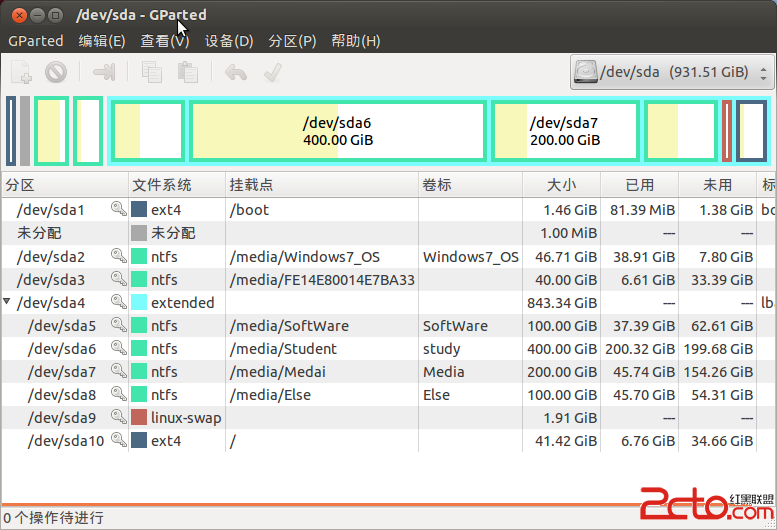The height and width of the screenshot is (530, 777).
Task: Click the key icon beside /dev/sda1
Action: tap(118, 209)
